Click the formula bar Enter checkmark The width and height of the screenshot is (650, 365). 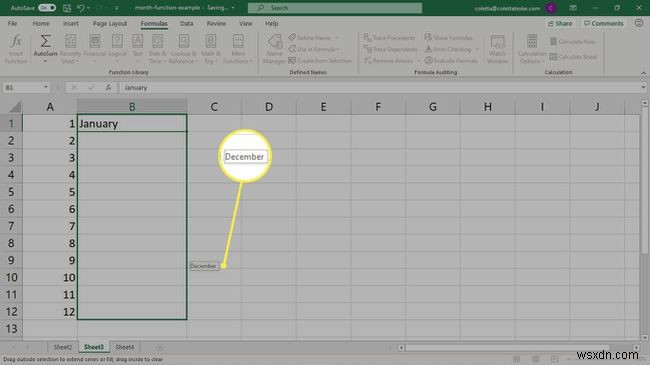pos(91,88)
